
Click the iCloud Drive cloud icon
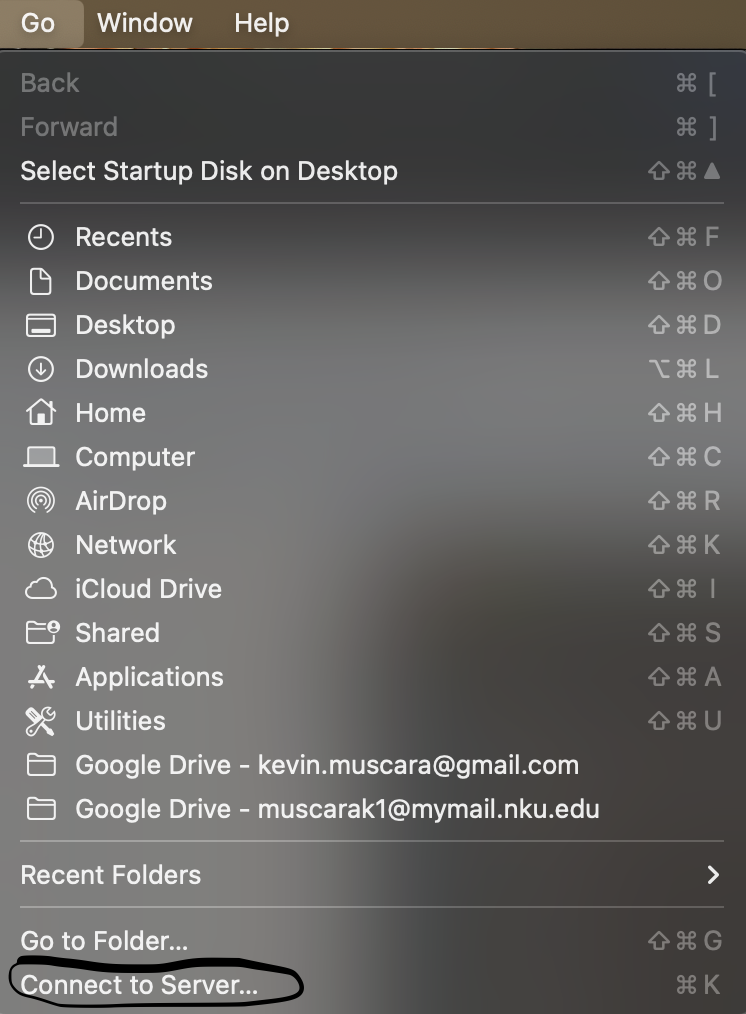40,589
